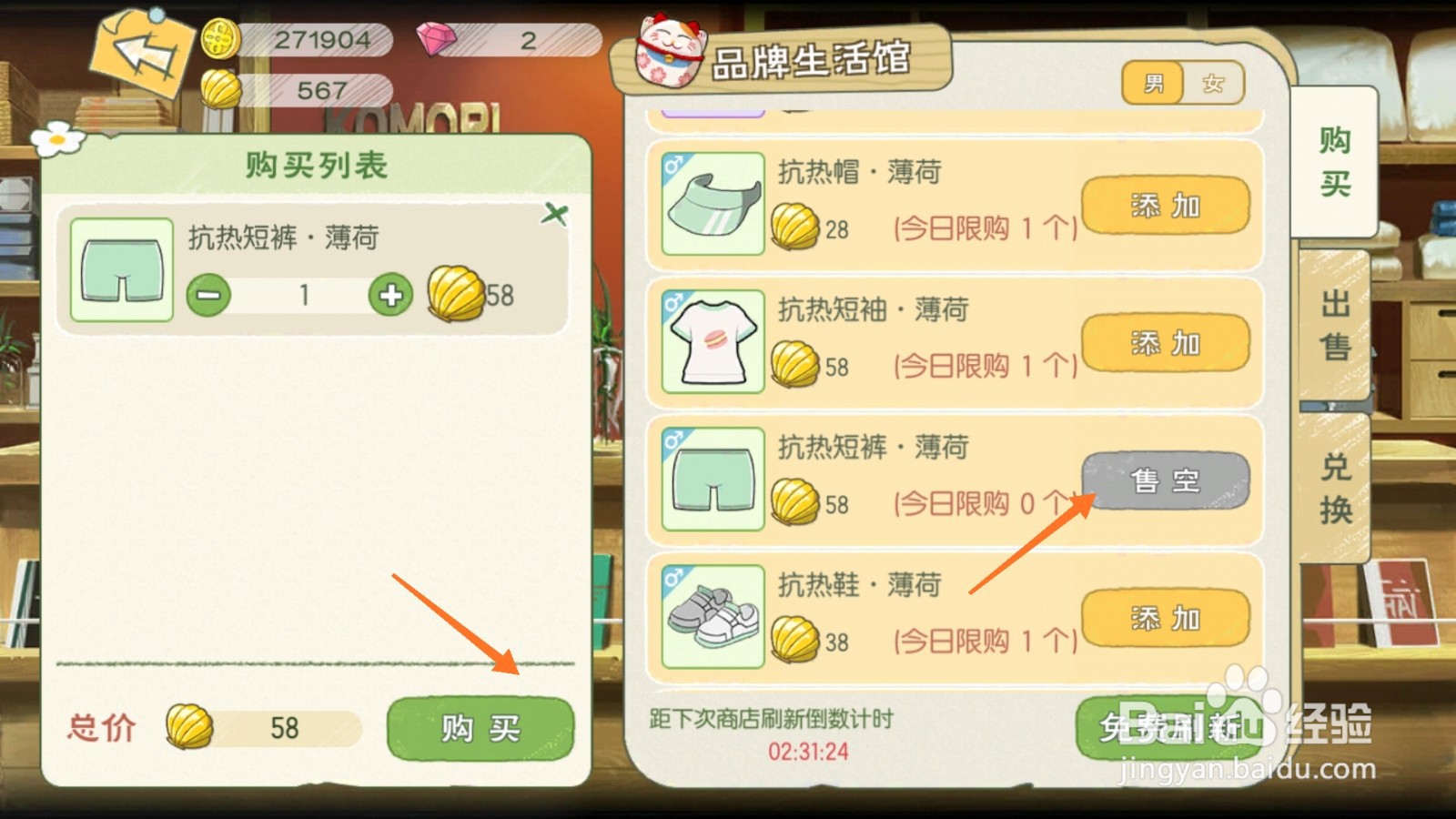Switch to the 兑换 side tab
Image resolution: width=1456 pixels, height=819 pixels.
pyautogui.click(x=1335, y=488)
